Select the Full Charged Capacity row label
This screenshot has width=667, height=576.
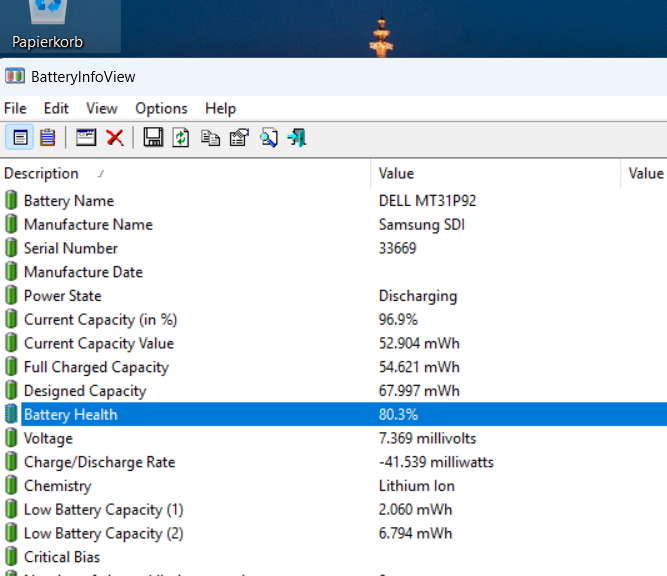click(96, 368)
